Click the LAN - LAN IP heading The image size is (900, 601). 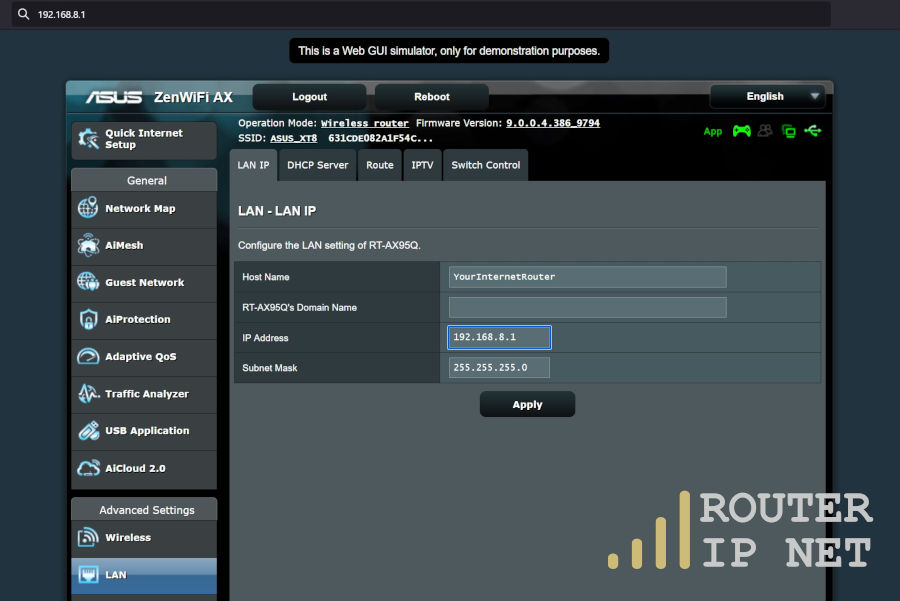pos(277,211)
